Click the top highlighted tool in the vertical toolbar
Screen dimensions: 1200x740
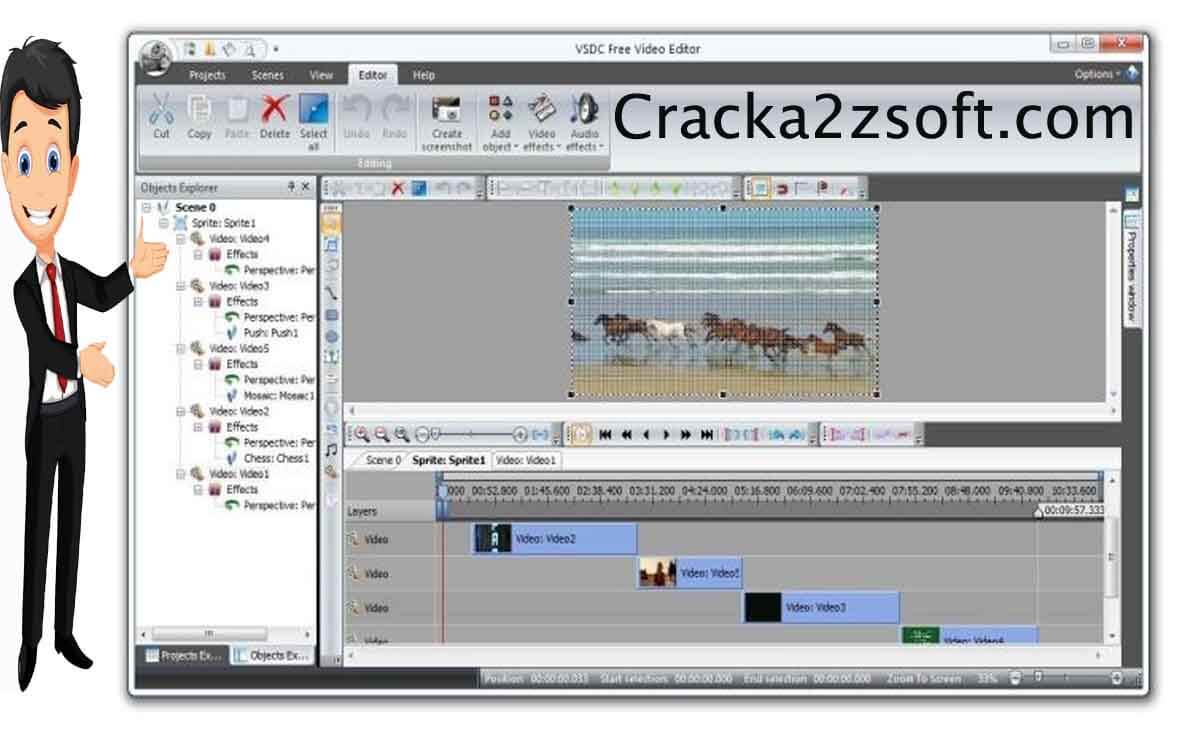pos(331,224)
